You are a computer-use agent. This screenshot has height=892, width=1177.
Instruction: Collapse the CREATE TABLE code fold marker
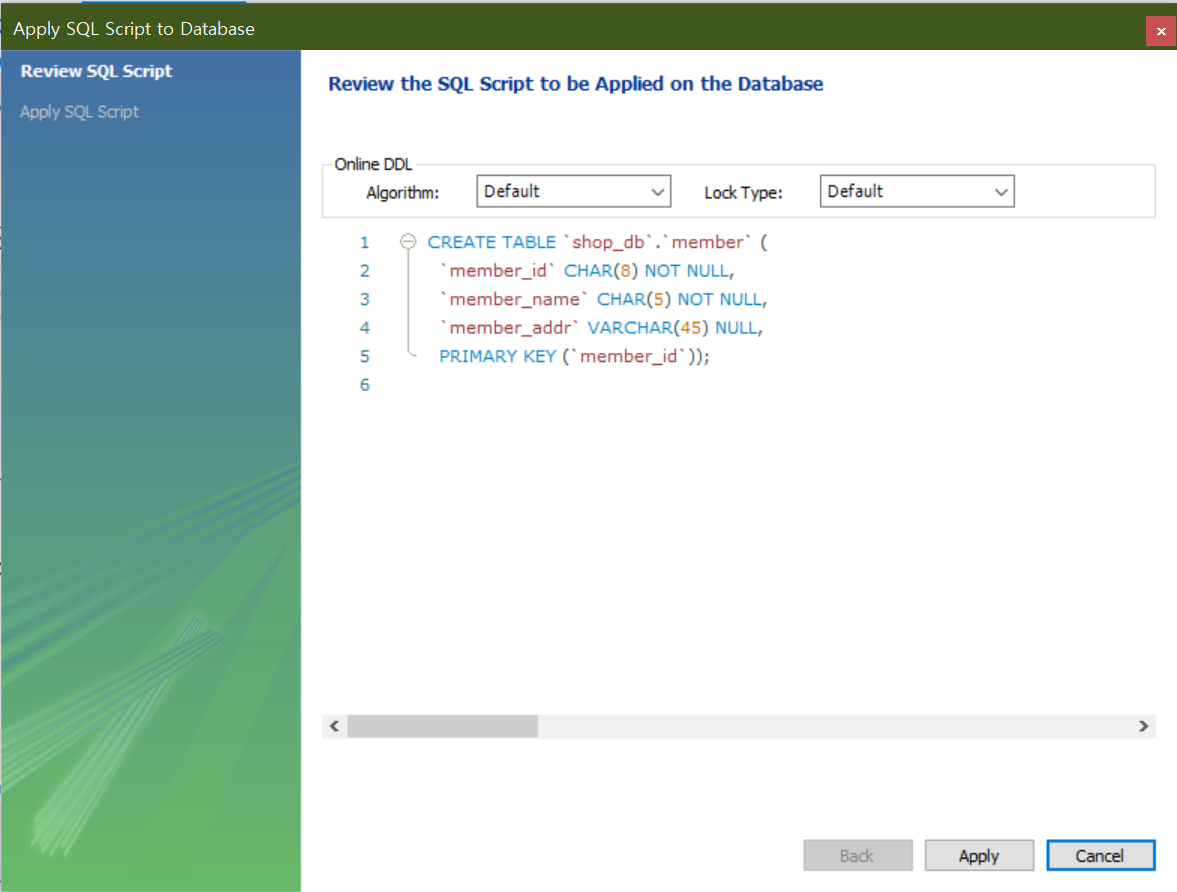(x=408, y=242)
